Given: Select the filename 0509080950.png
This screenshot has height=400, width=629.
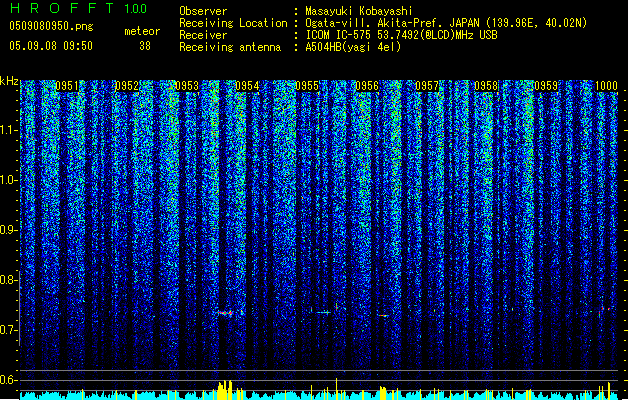Looking at the screenshot, I should (51, 26).
